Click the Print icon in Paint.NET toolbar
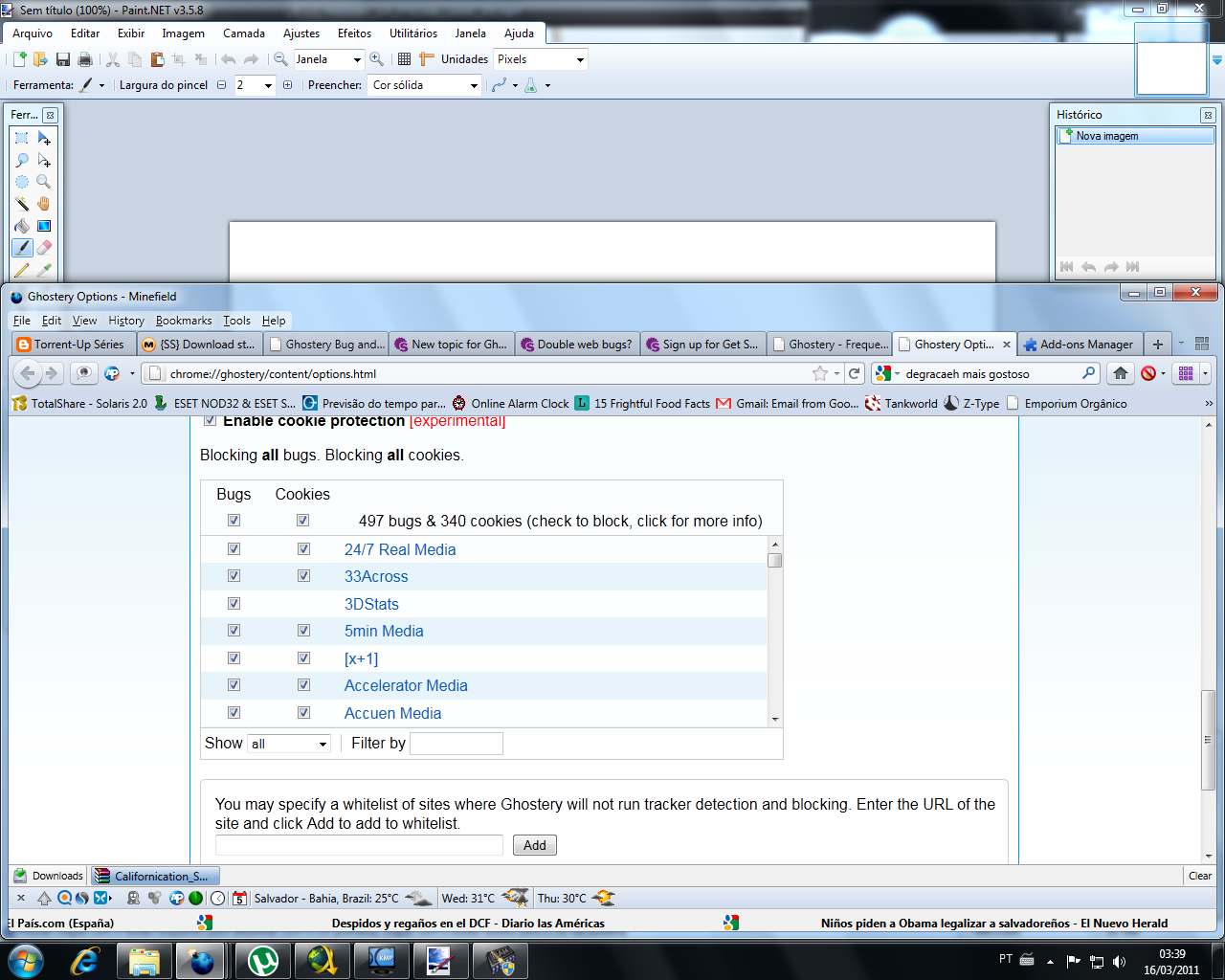1225x980 pixels. pyautogui.click(x=85, y=59)
